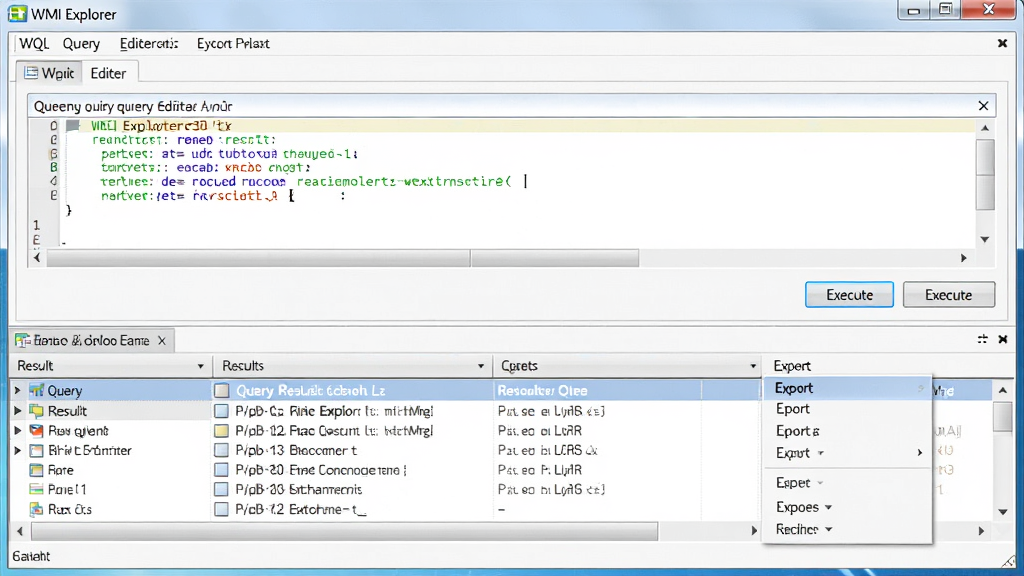The height and width of the screenshot is (576, 1024).
Task: Select the Rare tree item
Action: 61,470
